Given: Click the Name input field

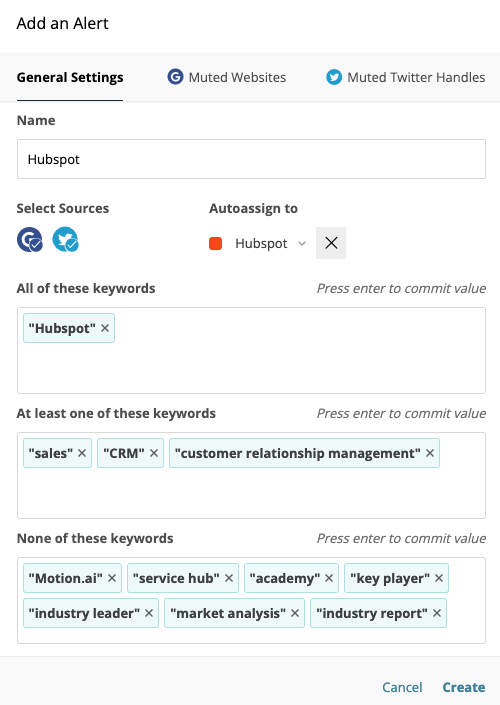Looking at the screenshot, I should (x=251, y=159).
